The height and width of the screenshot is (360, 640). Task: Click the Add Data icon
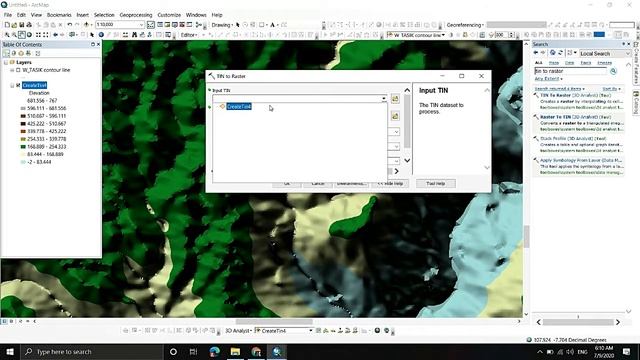coord(86,25)
